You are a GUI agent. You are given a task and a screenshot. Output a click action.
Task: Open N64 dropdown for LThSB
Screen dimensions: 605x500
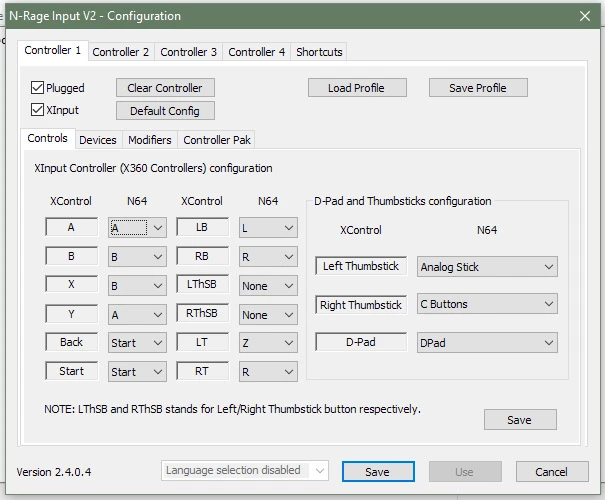tap(268, 285)
